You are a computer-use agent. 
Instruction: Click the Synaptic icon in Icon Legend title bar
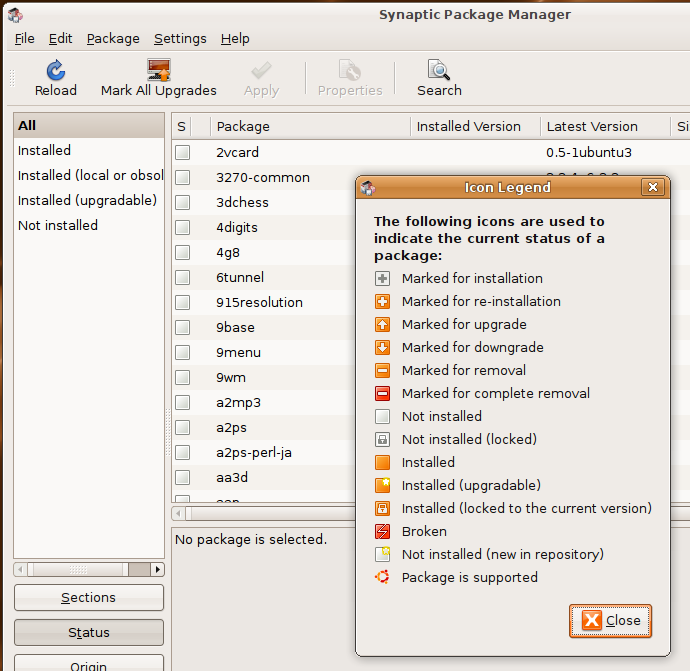point(368,188)
